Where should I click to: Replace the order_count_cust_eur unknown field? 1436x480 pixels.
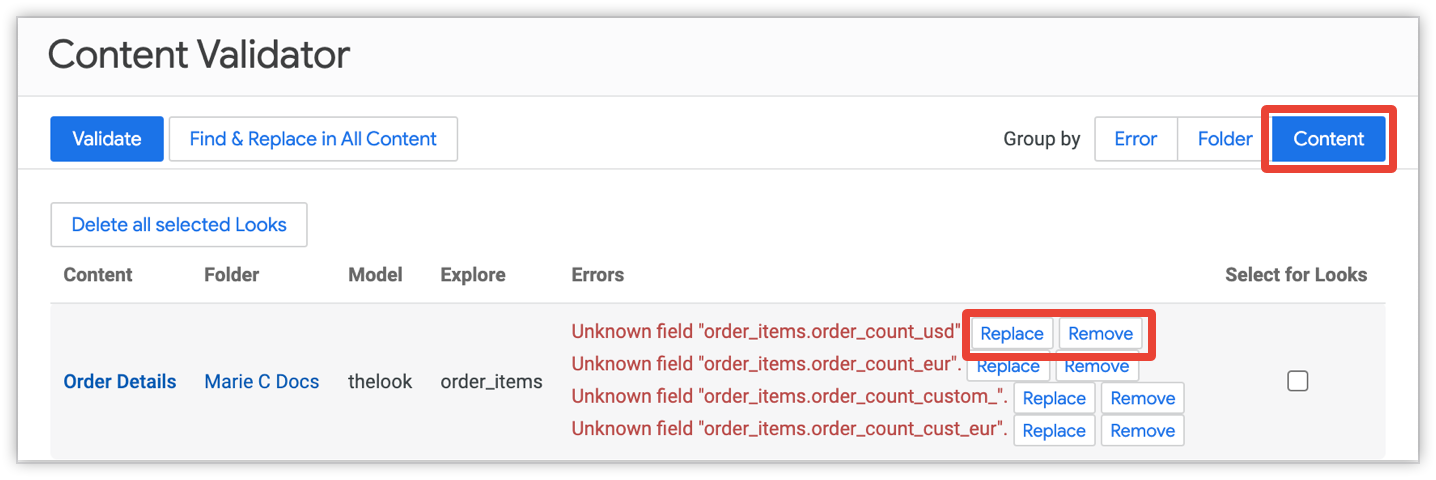point(1054,431)
